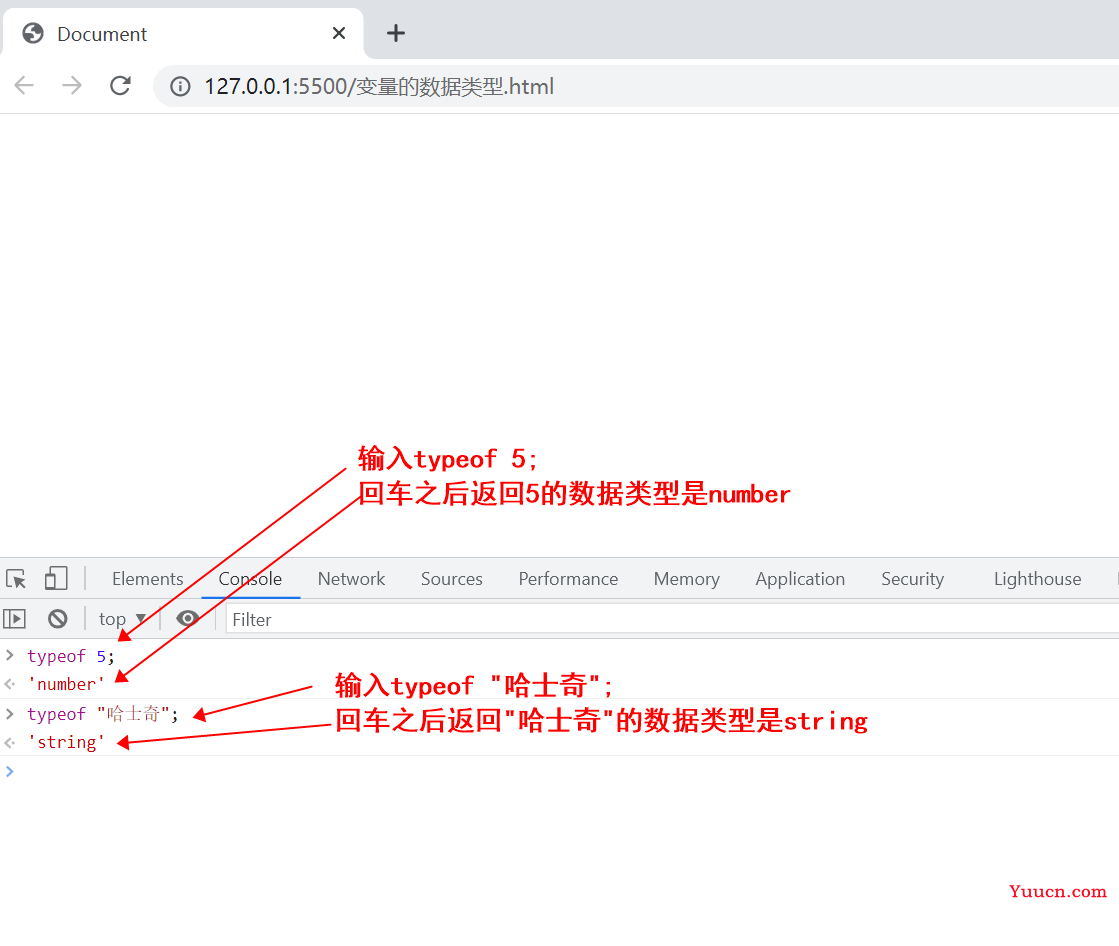Open a new tab with the plus icon

(x=395, y=33)
